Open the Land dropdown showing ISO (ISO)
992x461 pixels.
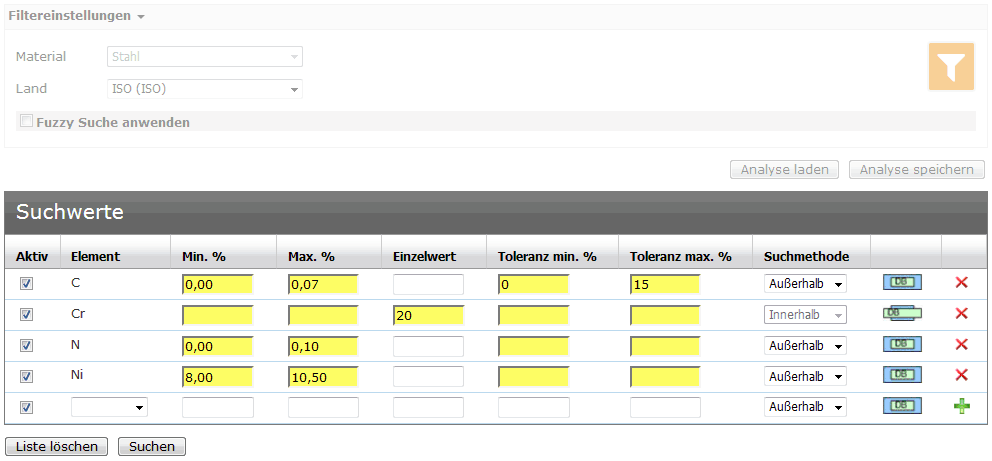point(204,89)
